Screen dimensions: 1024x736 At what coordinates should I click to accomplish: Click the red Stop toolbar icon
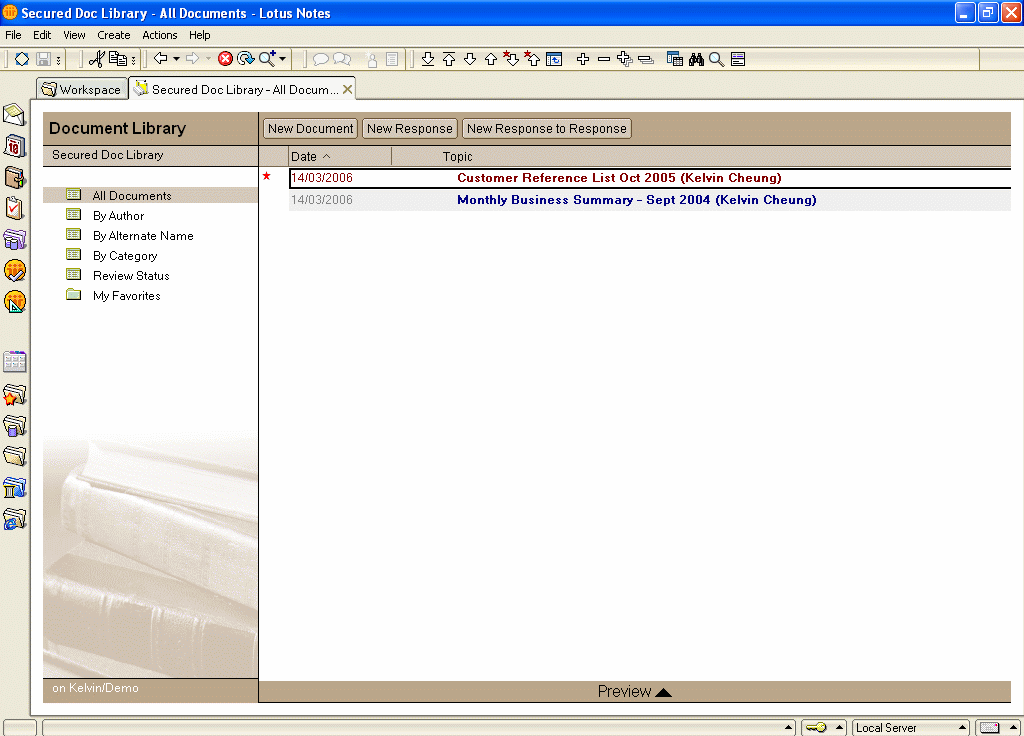[225, 59]
